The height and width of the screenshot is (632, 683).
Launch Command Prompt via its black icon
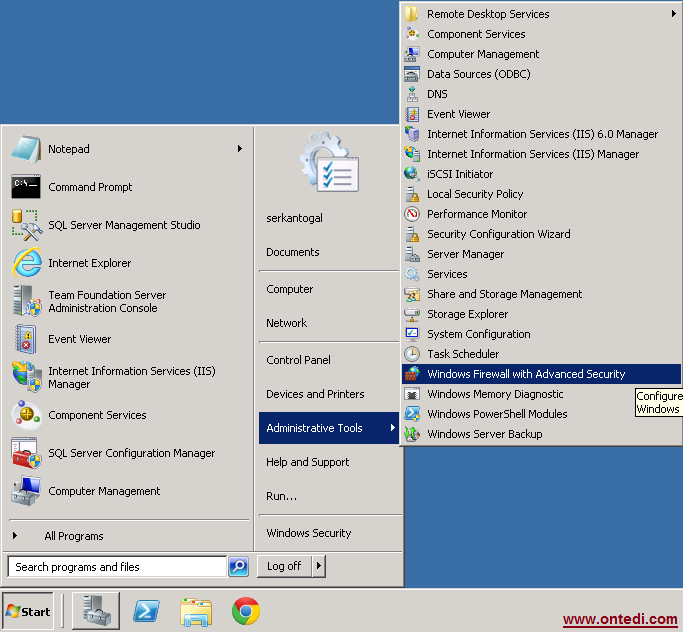click(x=26, y=187)
